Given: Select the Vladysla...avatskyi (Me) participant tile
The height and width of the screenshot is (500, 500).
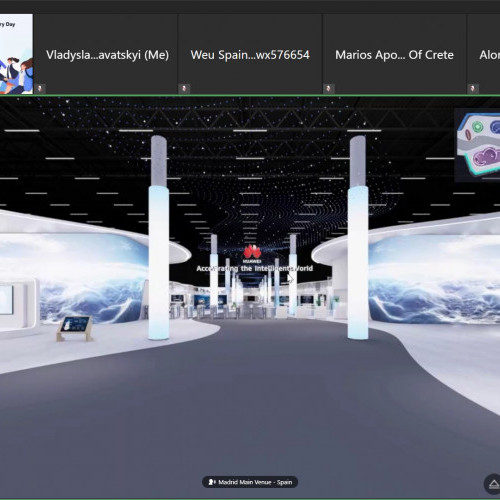Looking at the screenshot, I should click(105, 54).
